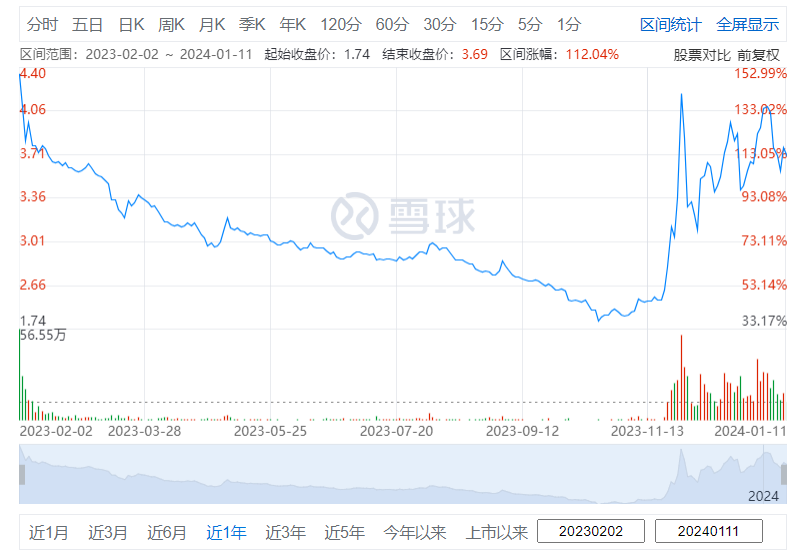Select the 近3年 time range

tap(285, 532)
